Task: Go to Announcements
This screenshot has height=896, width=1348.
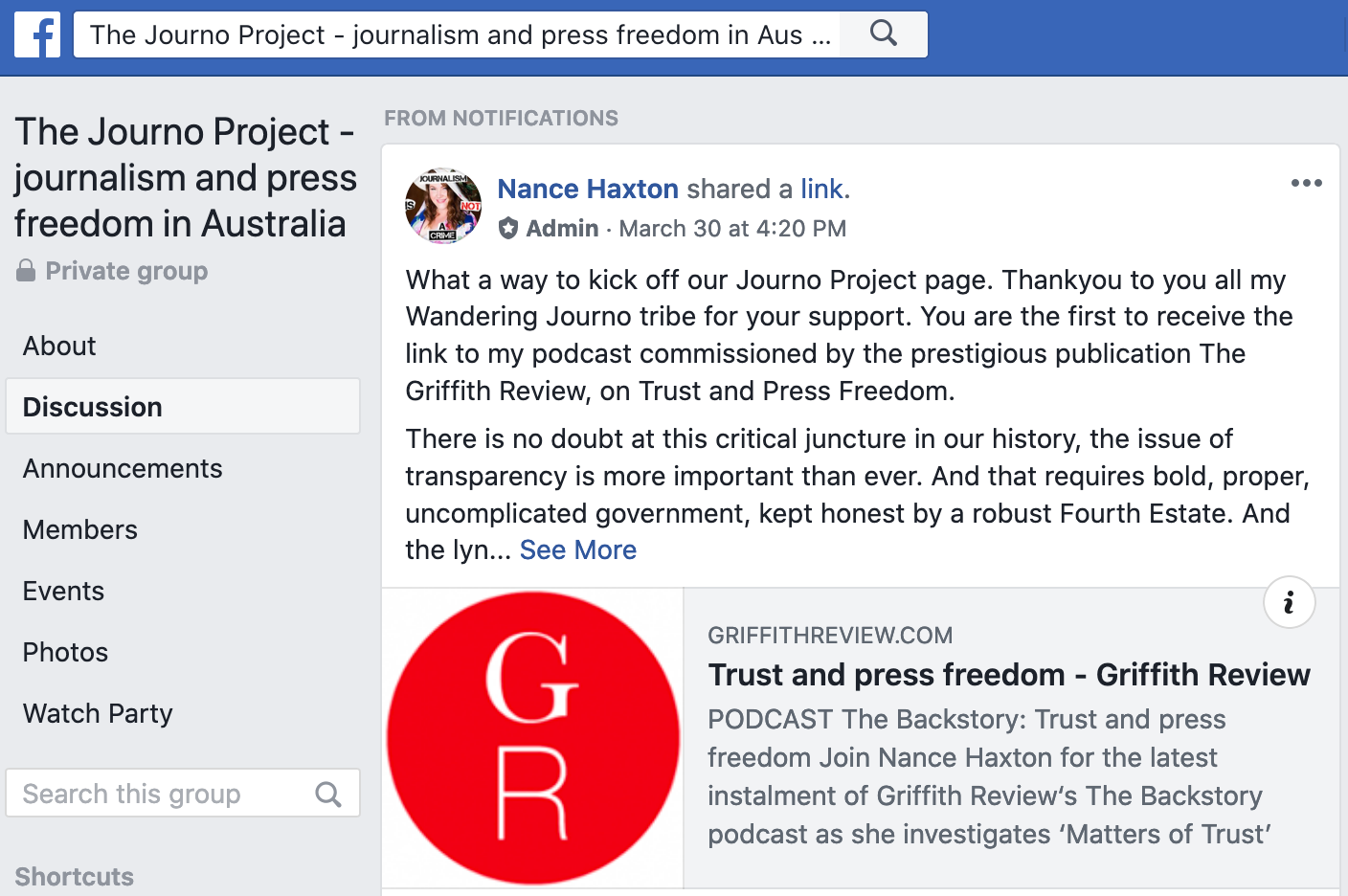Action: tap(123, 468)
